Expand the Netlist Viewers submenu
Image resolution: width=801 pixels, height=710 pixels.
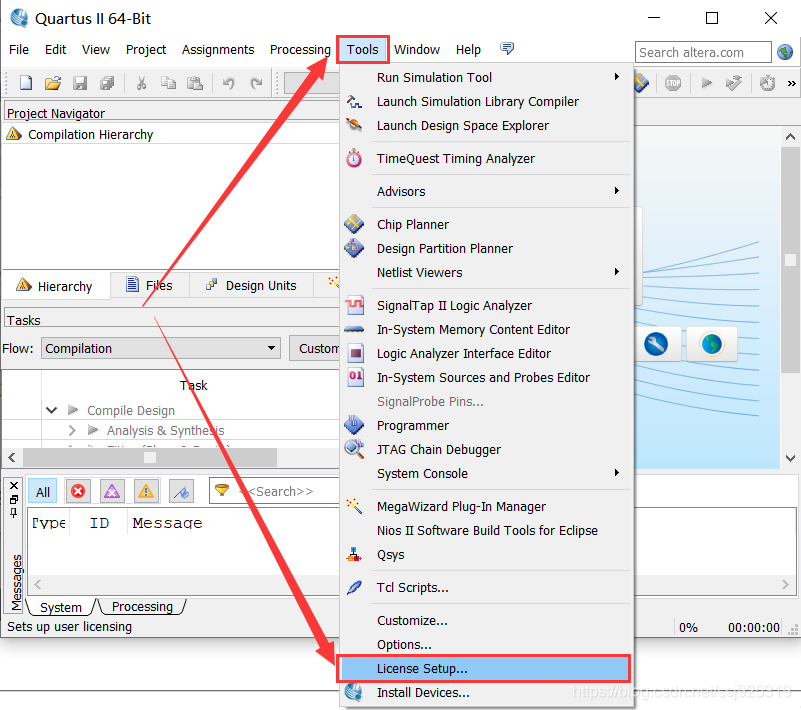[x=617, y=272]
